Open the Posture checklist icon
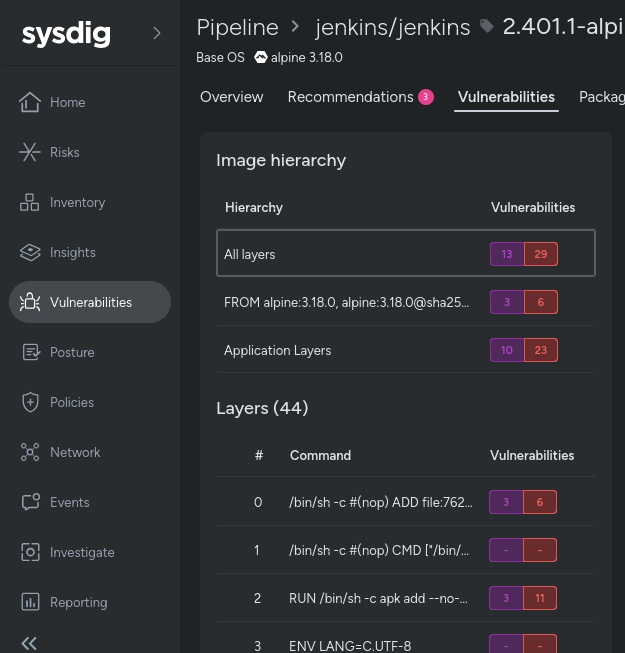 pyautogui.click(x=31, y=352)
